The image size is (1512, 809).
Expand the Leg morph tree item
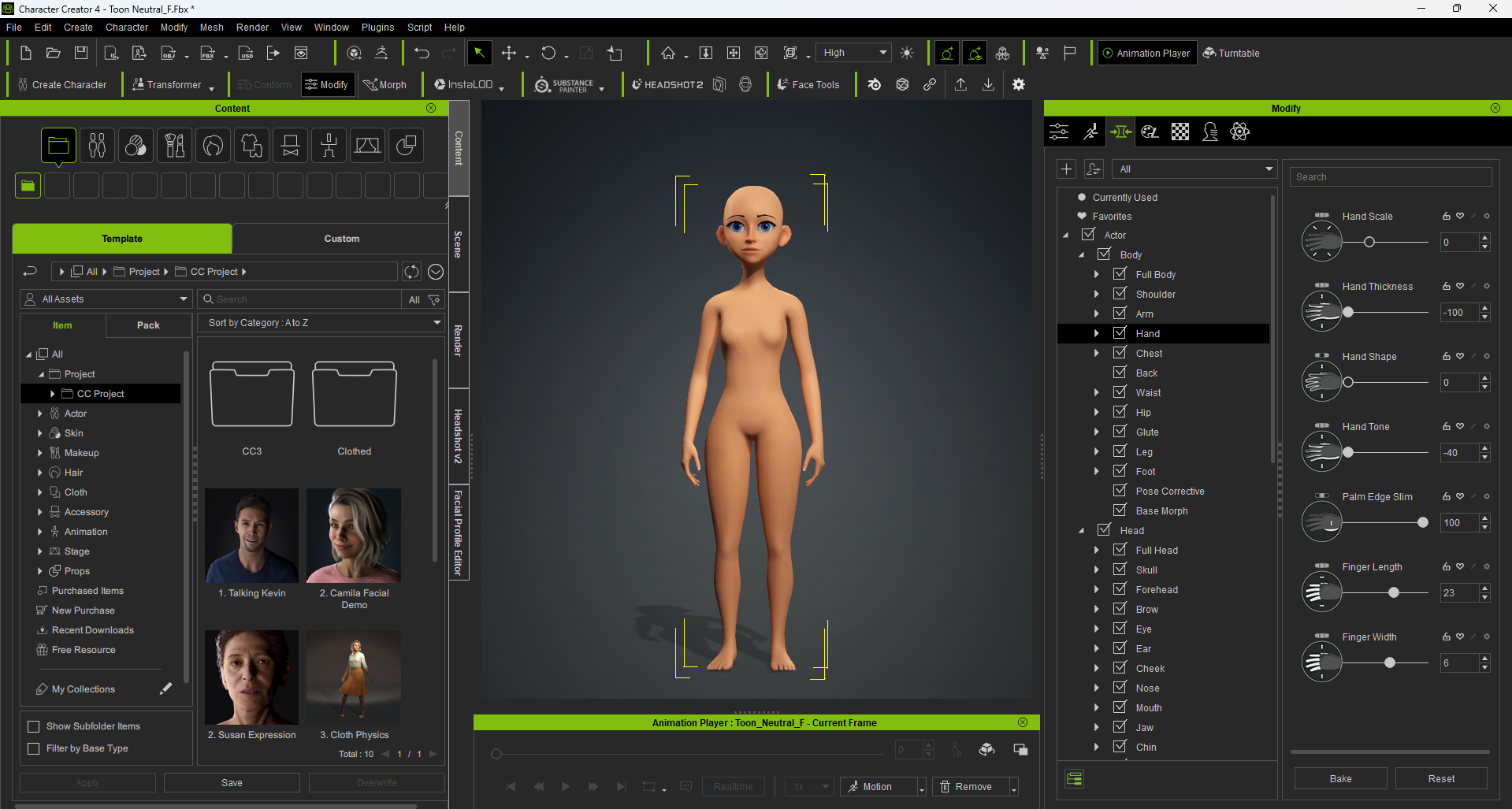point(1096,451)
